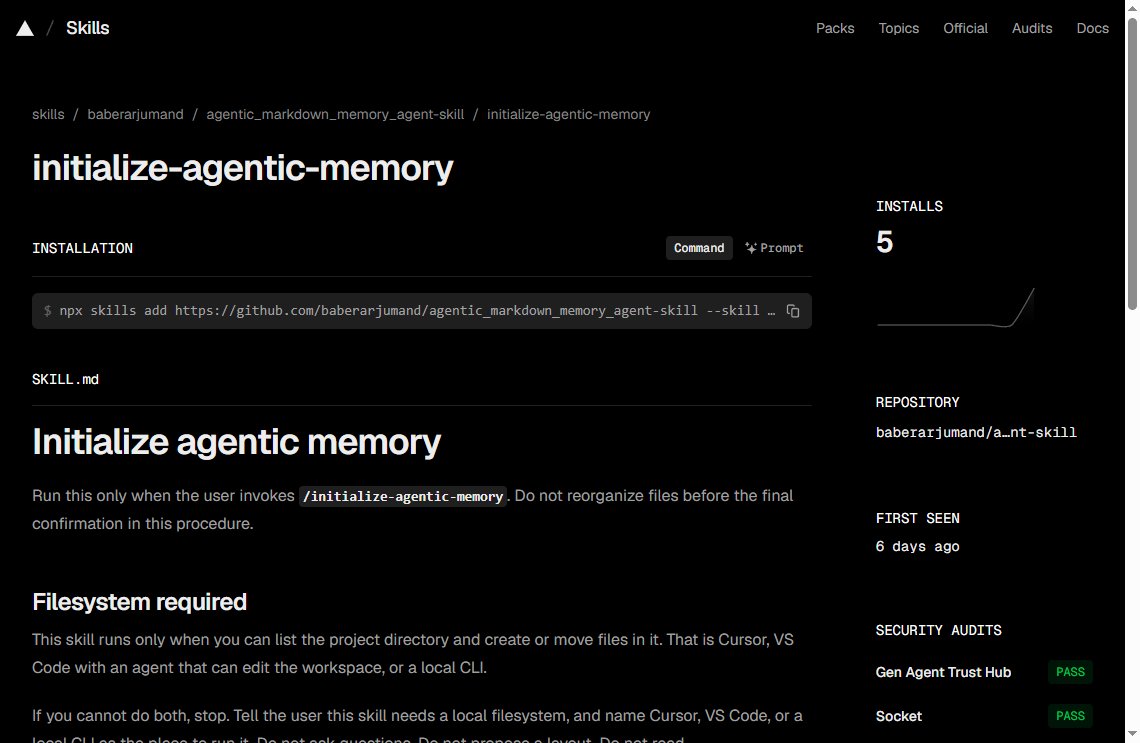Click the 'initialize-agentic-memory' page title

[243, 168]
